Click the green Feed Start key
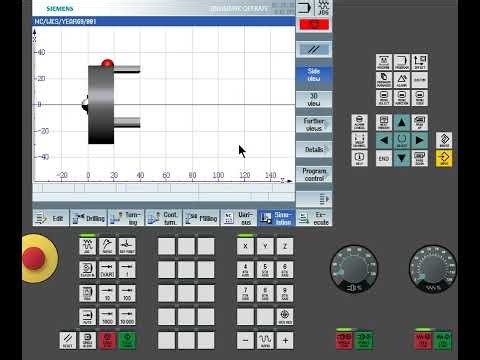Image resolution: width=480 pixels, height=360 pixels. (443, 340)
